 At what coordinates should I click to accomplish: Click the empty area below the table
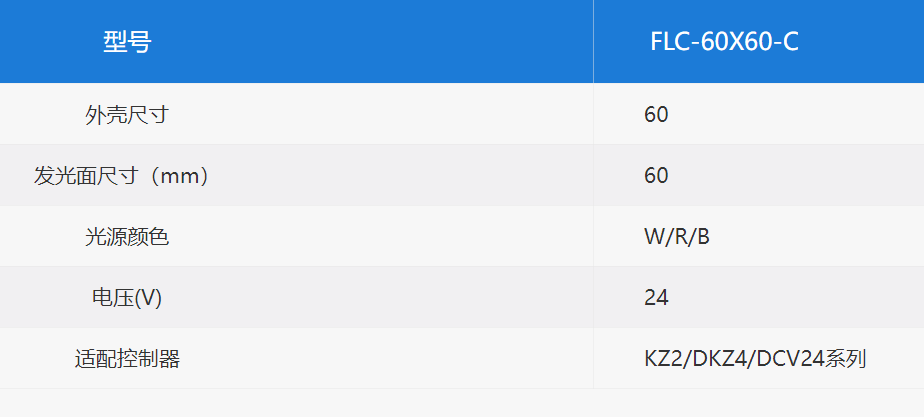tap(462, 403)
